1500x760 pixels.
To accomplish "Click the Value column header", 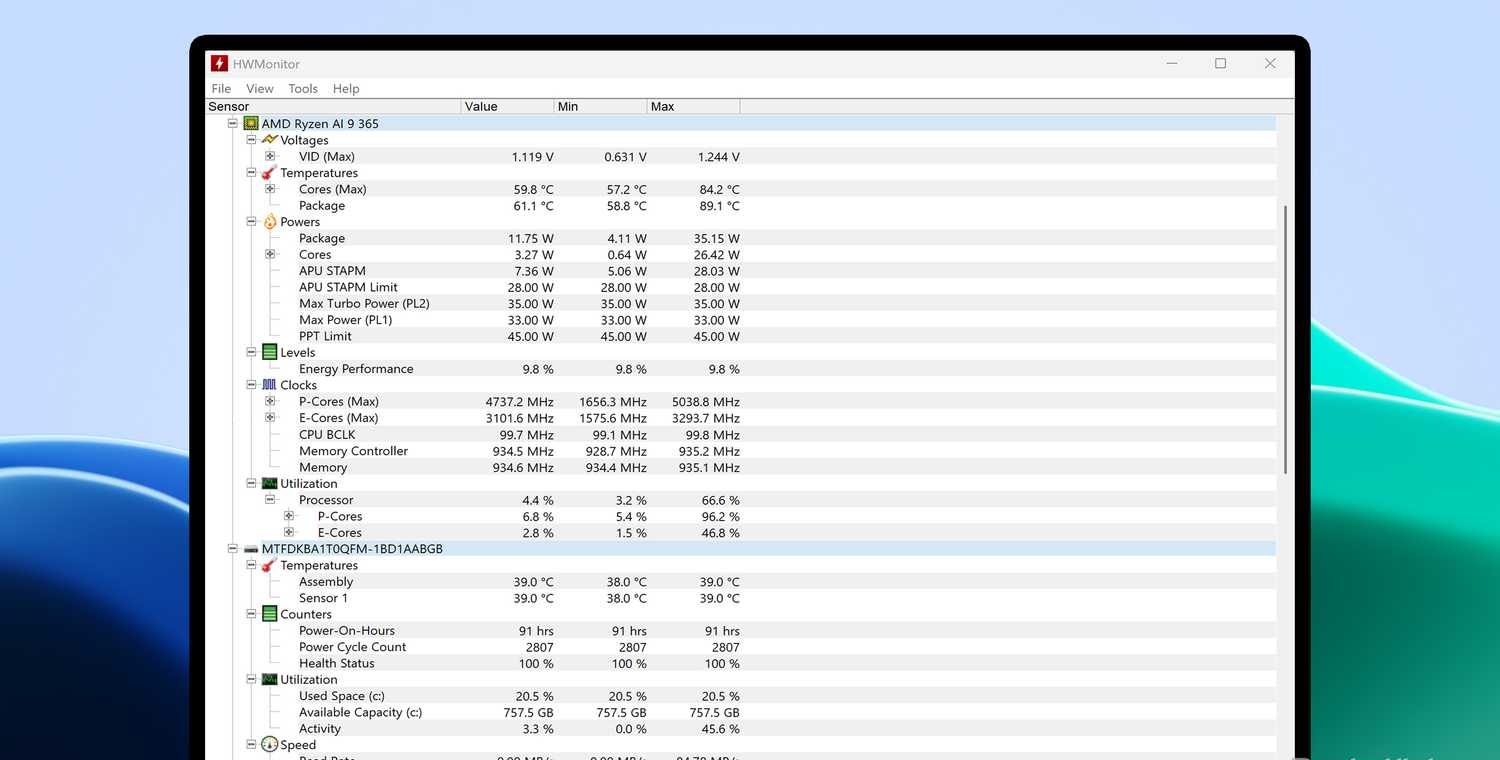I will coord(481,106).
